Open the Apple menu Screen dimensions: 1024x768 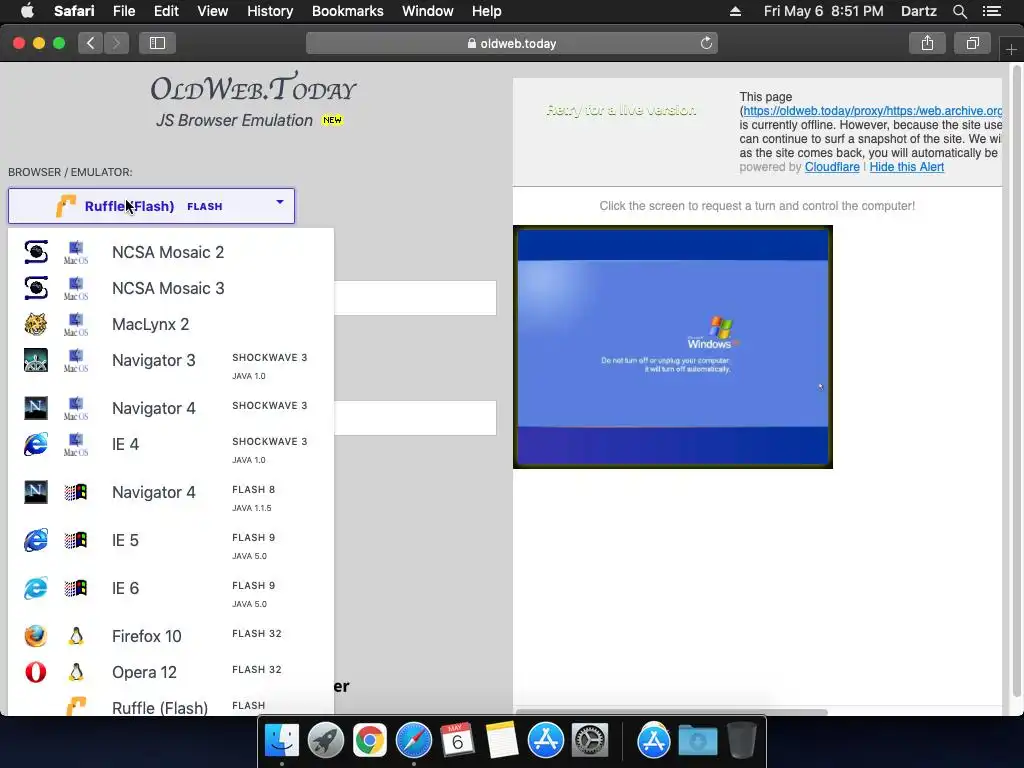(x=27, y=11)
